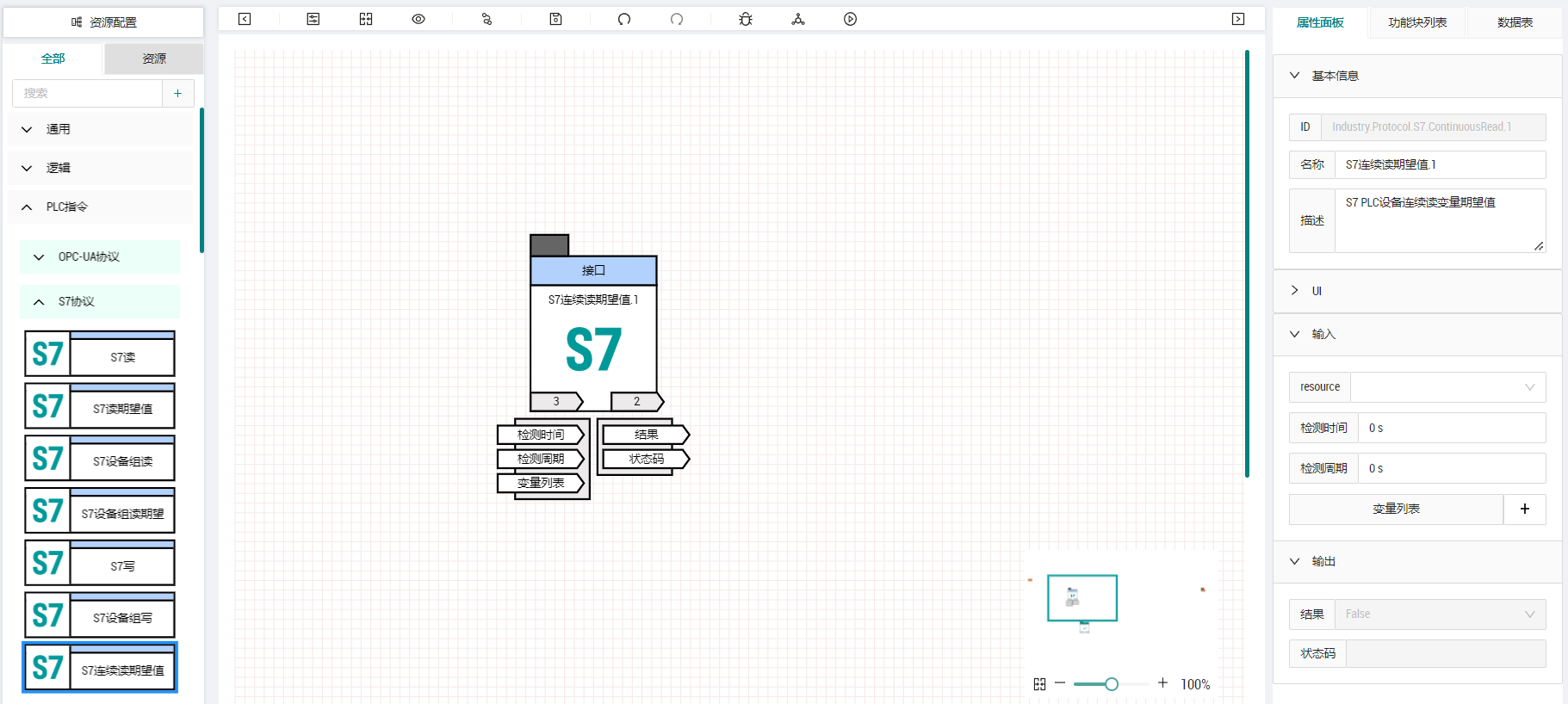Viewport: 1568px width, 704px height.
Task: Collapse the right panel with arrow icon
Action: tap(1238, 19)
